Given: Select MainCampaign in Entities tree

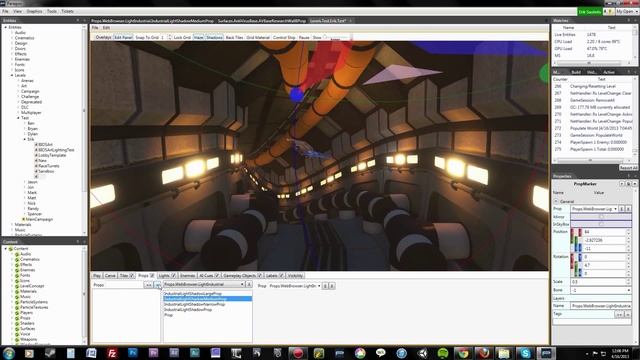Looking at the screenshot, I should [39, 219].
